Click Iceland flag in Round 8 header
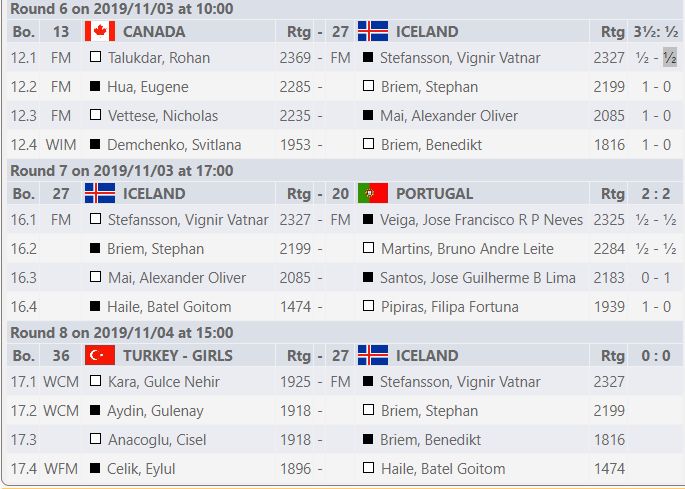The width and height of the screenshot is (685, 489). coord(372,355)
